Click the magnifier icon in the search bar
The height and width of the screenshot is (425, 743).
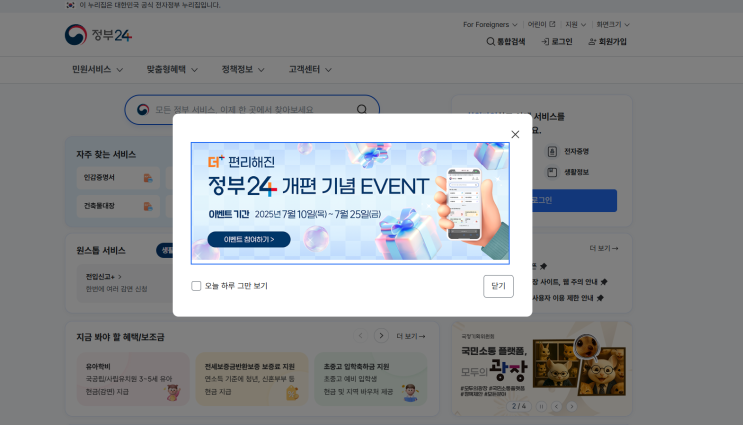tap(362, 109)
